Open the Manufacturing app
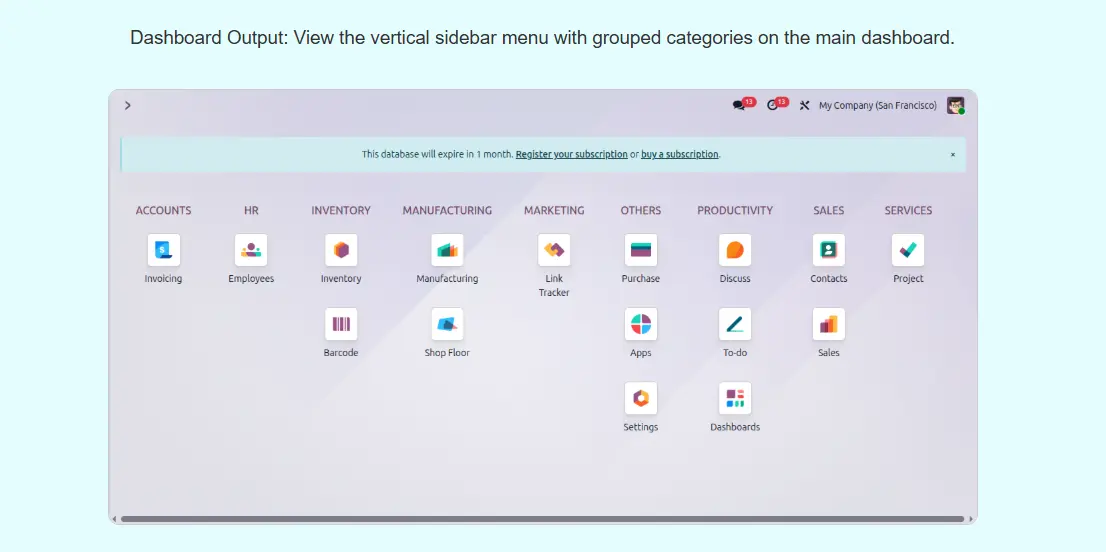This screenshot has height=552, width=1106. click(447, 250)
